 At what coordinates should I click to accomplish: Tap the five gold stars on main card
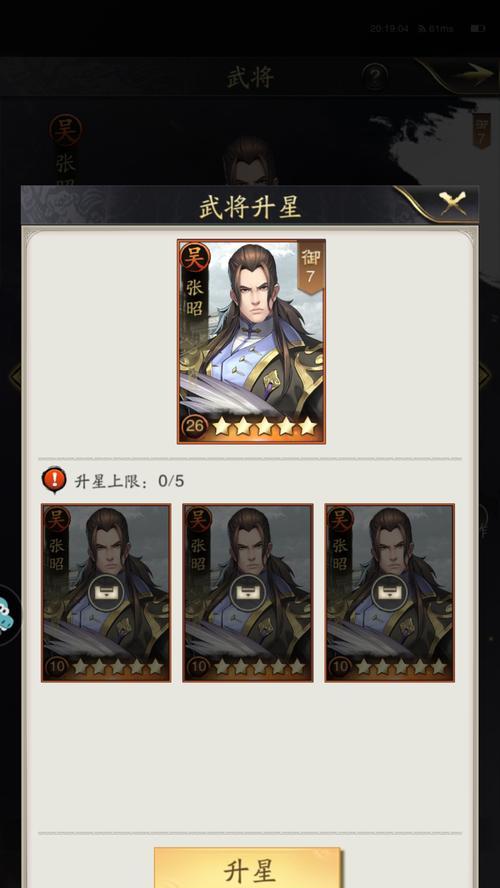[265, 426]
